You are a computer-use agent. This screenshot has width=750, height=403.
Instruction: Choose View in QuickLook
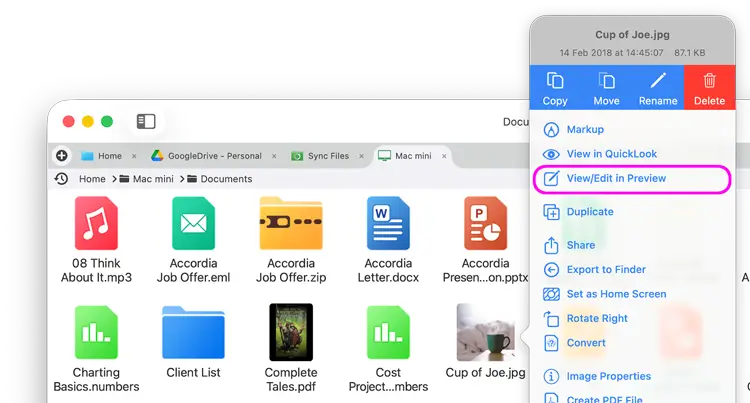point(611,154)
